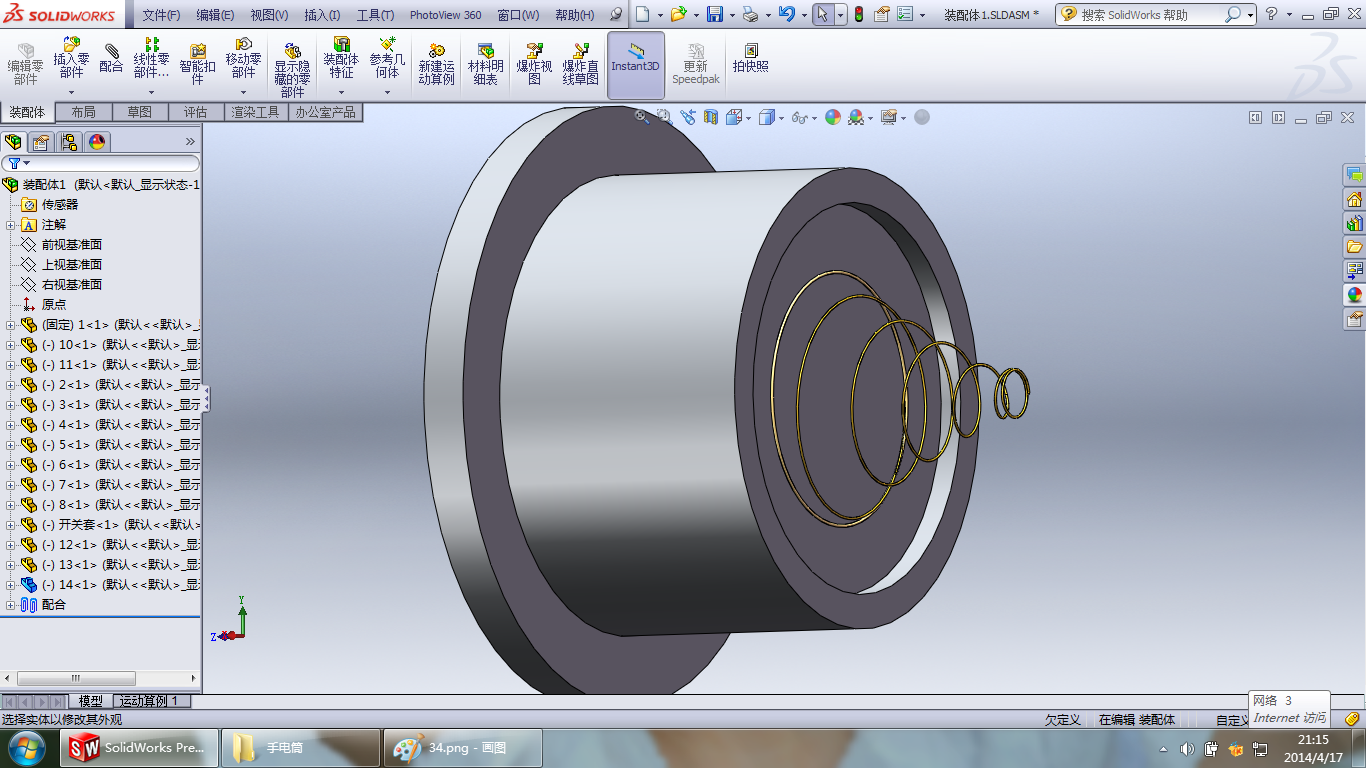Image resolution: width=1366 pixels, height=768 pixels.
Task: Switch to the 布局 (Layout) tab
Action: coord(84,112)
